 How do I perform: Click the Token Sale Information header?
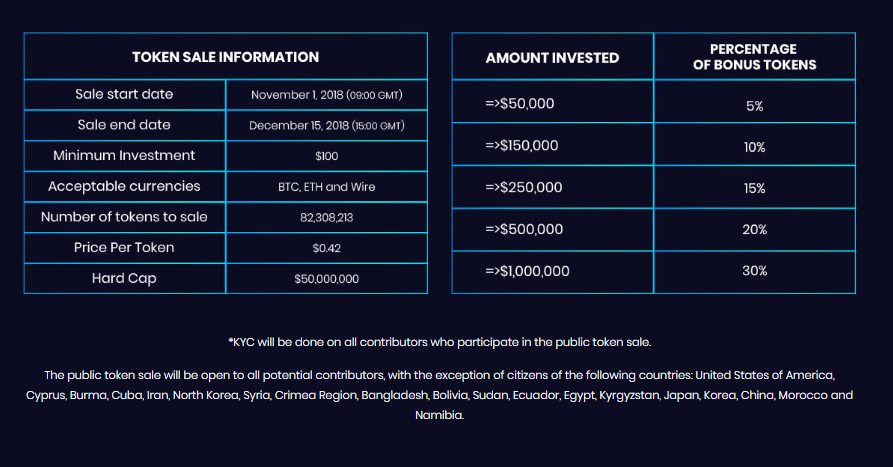pos(225,57)
